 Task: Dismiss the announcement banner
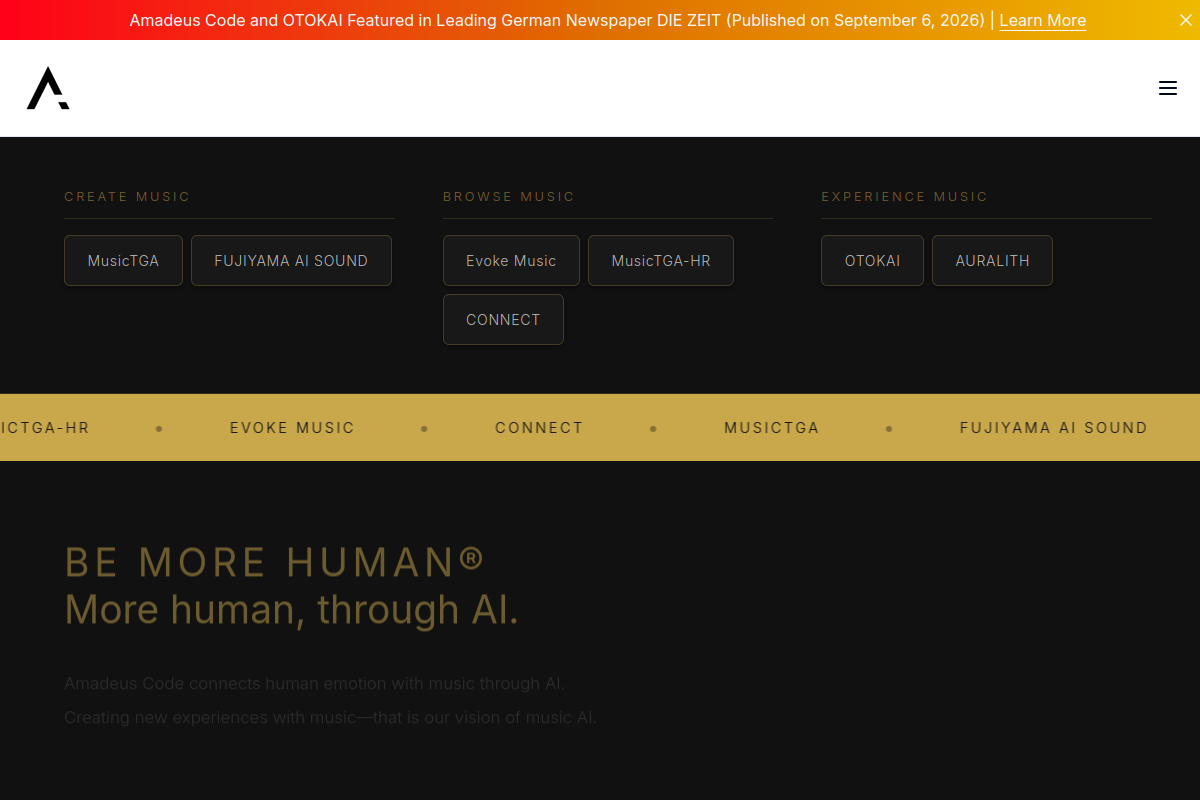[1186, 20]
